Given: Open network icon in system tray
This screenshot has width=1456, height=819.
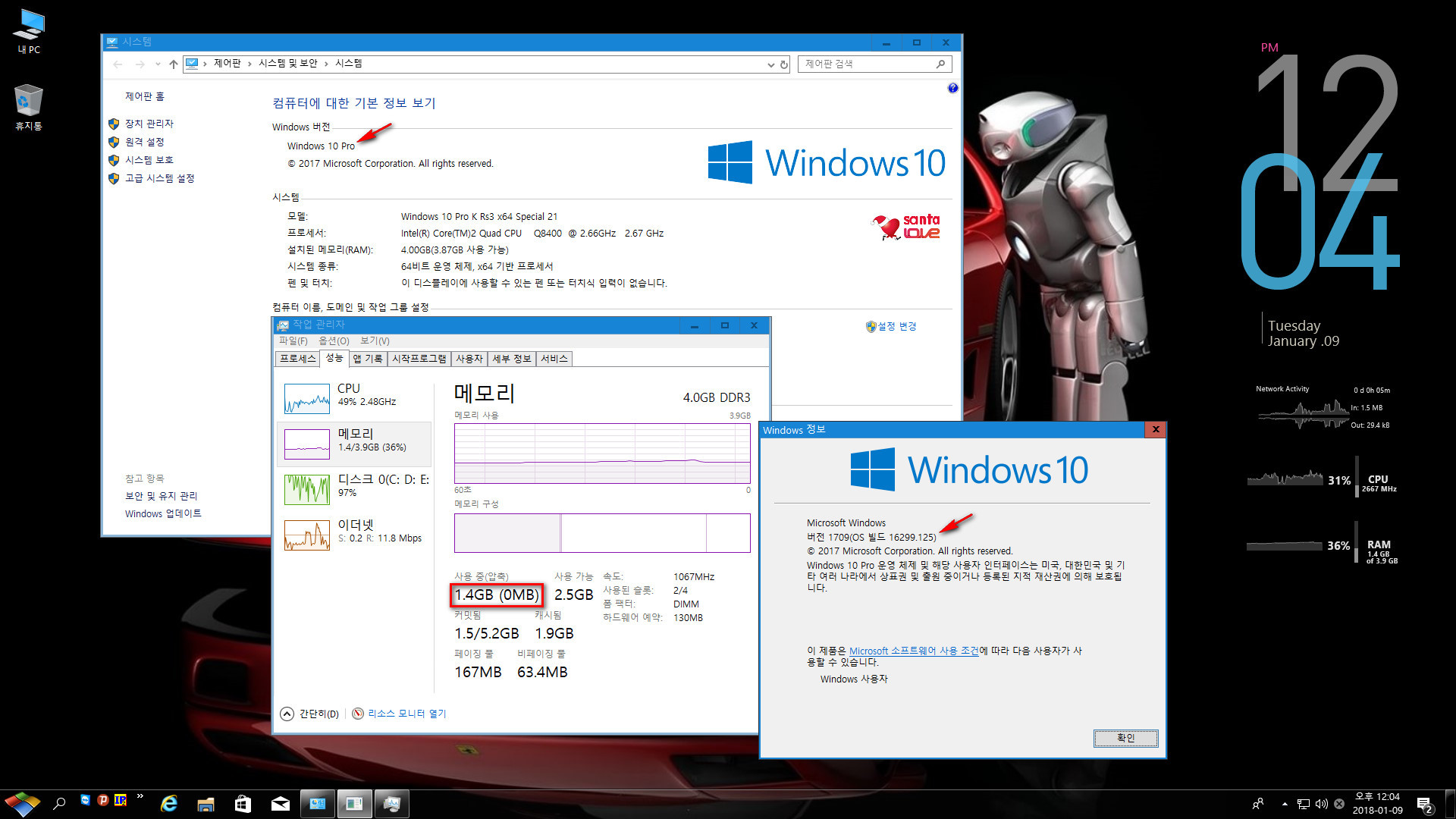Looking at the screenshot, I should [1304, 804].
